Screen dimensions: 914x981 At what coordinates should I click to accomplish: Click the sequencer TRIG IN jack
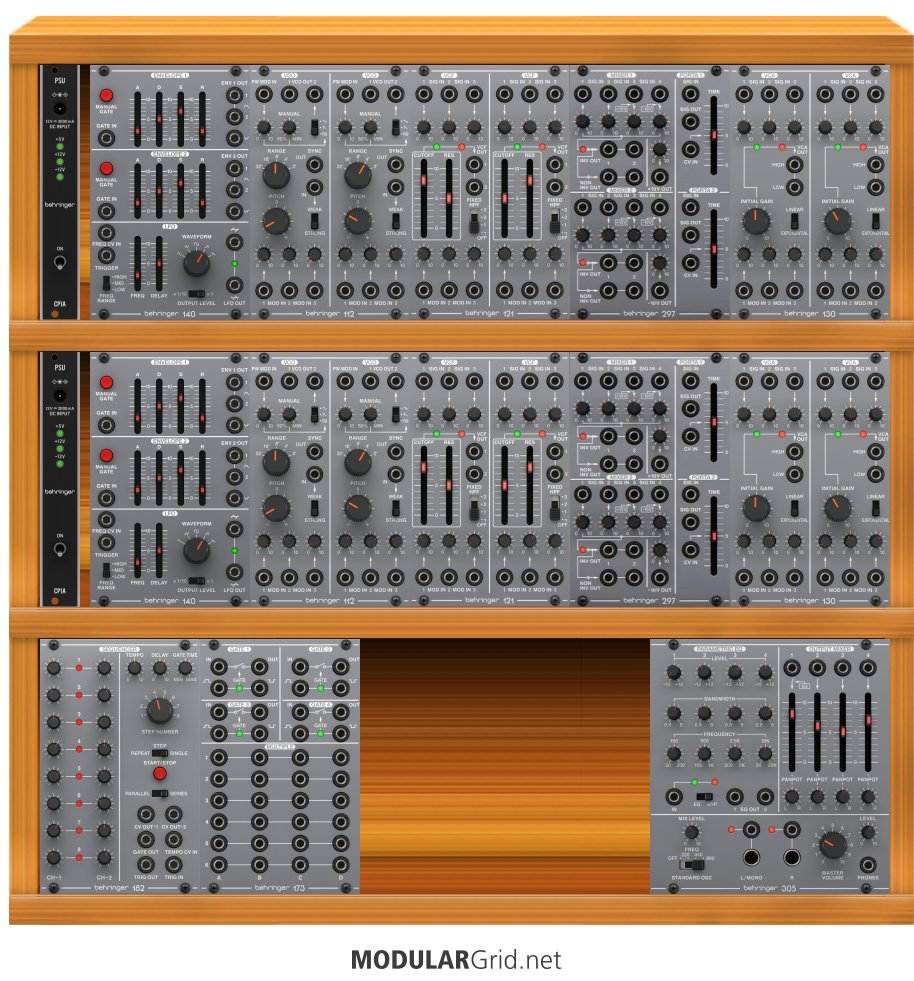[173, 865]
